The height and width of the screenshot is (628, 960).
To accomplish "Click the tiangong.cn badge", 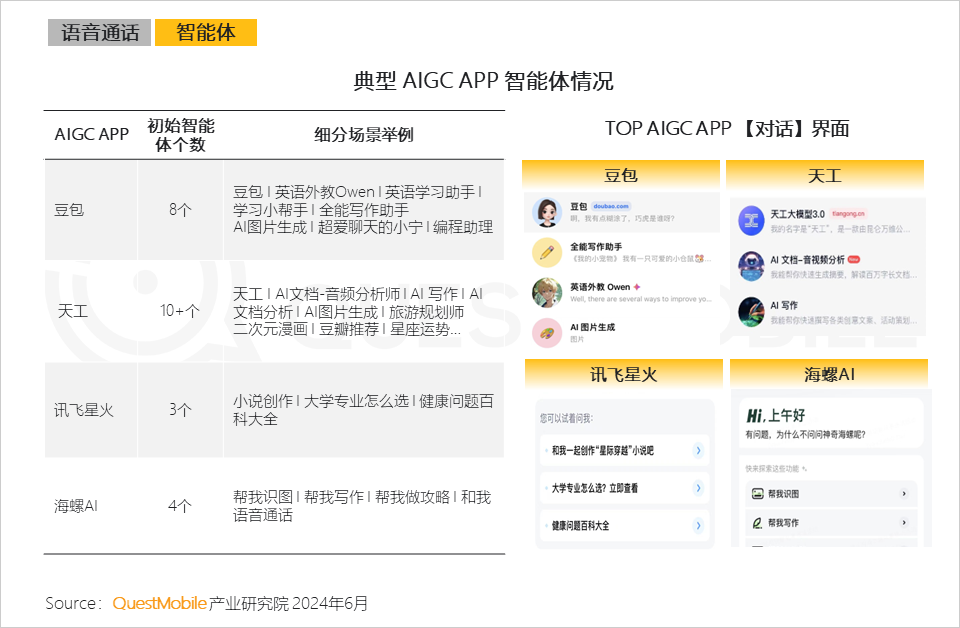I will click(849, 214).
